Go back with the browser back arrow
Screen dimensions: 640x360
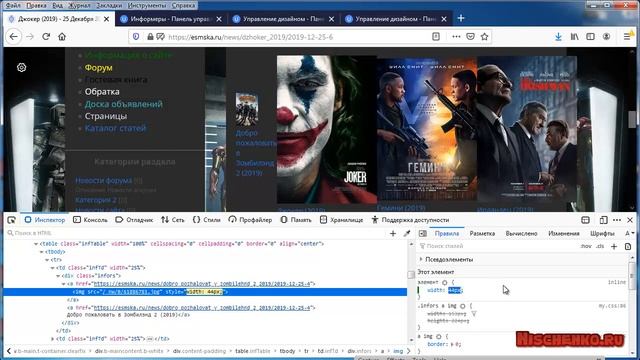click(13, 37)
